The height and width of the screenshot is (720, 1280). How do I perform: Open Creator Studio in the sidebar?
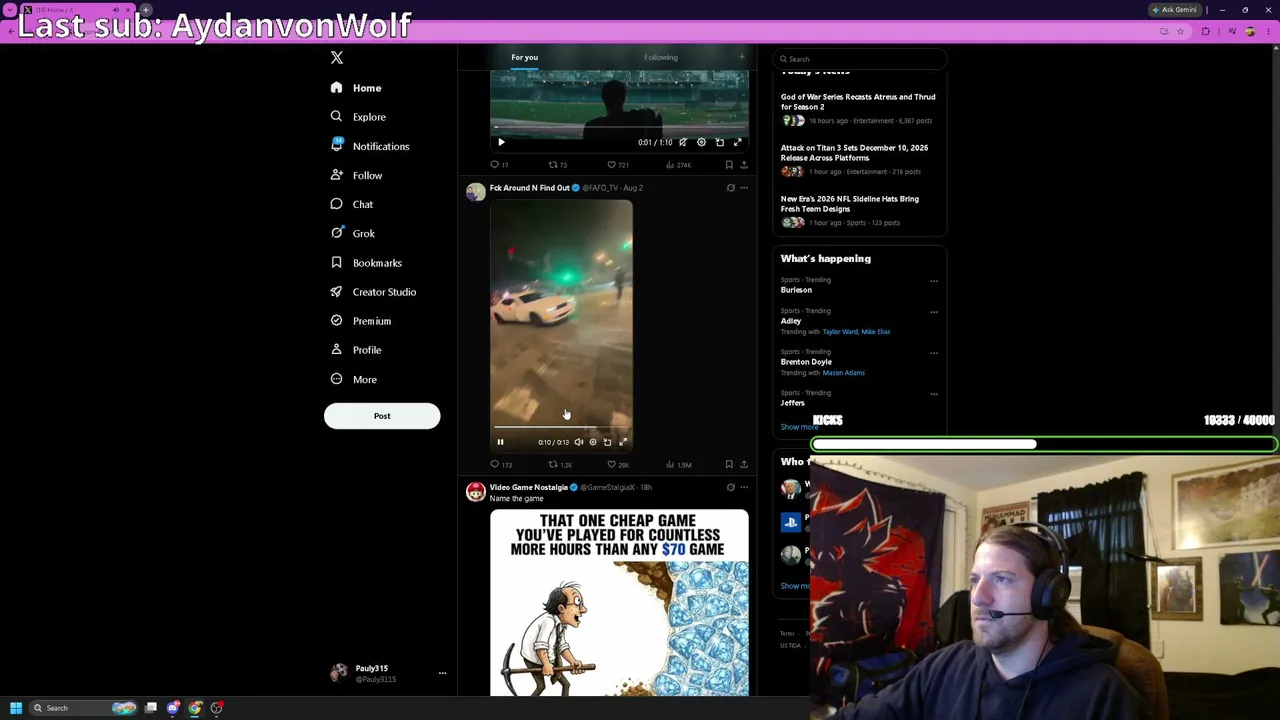373,292
